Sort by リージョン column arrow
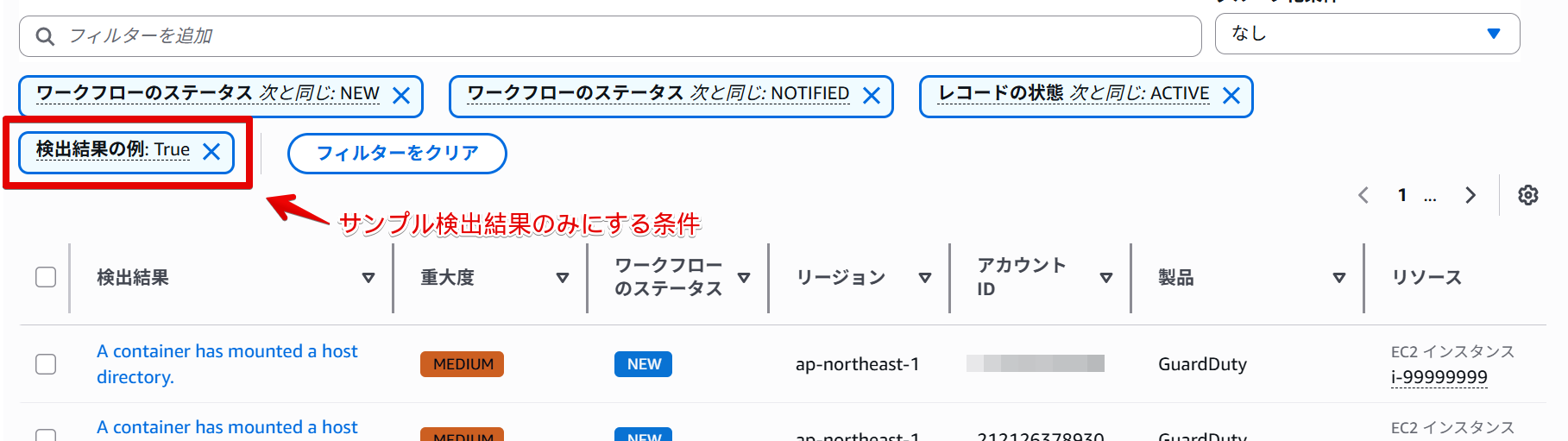1568x441 pixels. point(925,278)
